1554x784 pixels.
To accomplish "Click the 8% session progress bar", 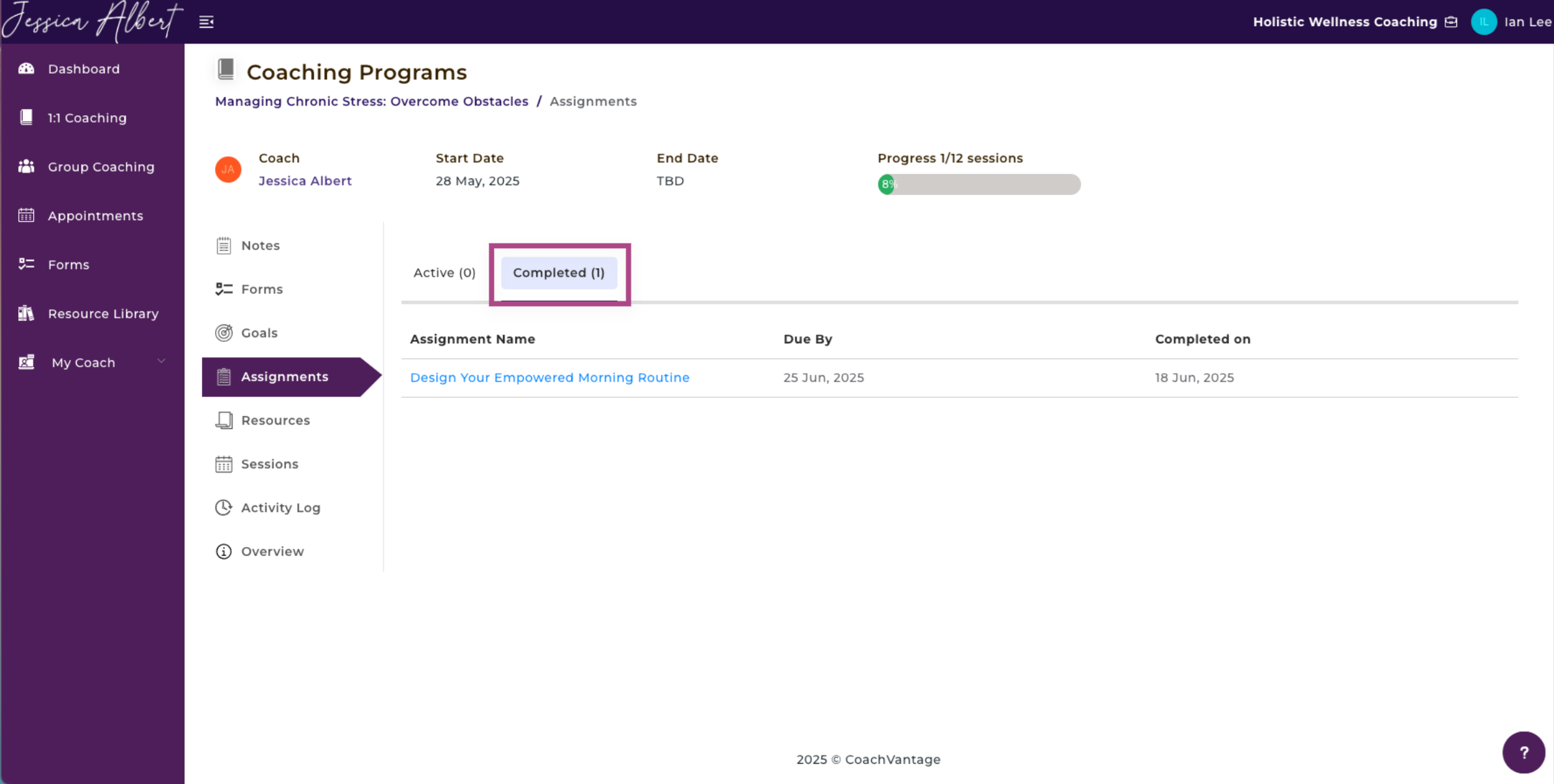I will coord(979,184).
